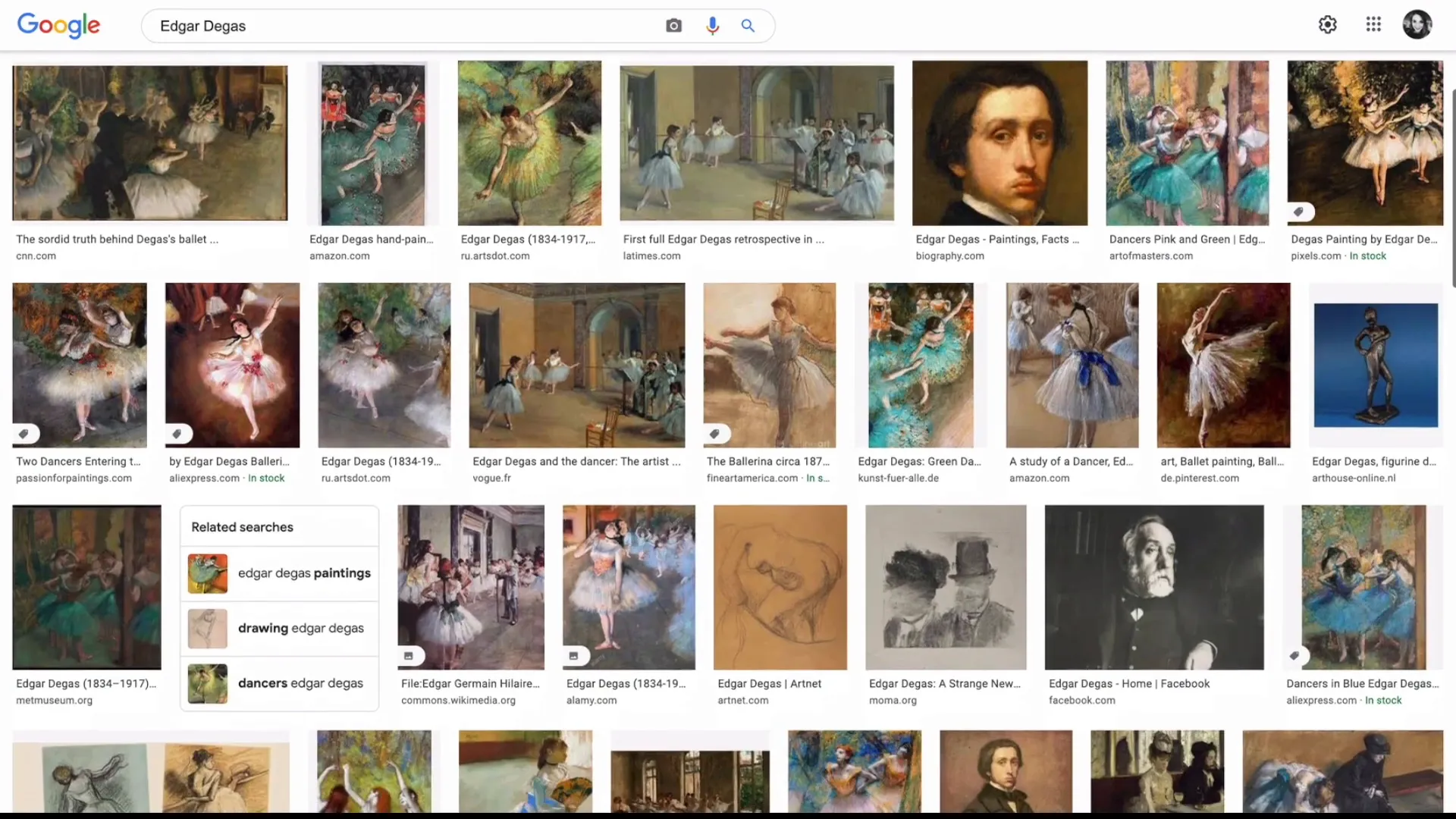This screenshot has width=1456, height=819.
Task: View top hat men print from moma.org
Action: tap(946, 588)
